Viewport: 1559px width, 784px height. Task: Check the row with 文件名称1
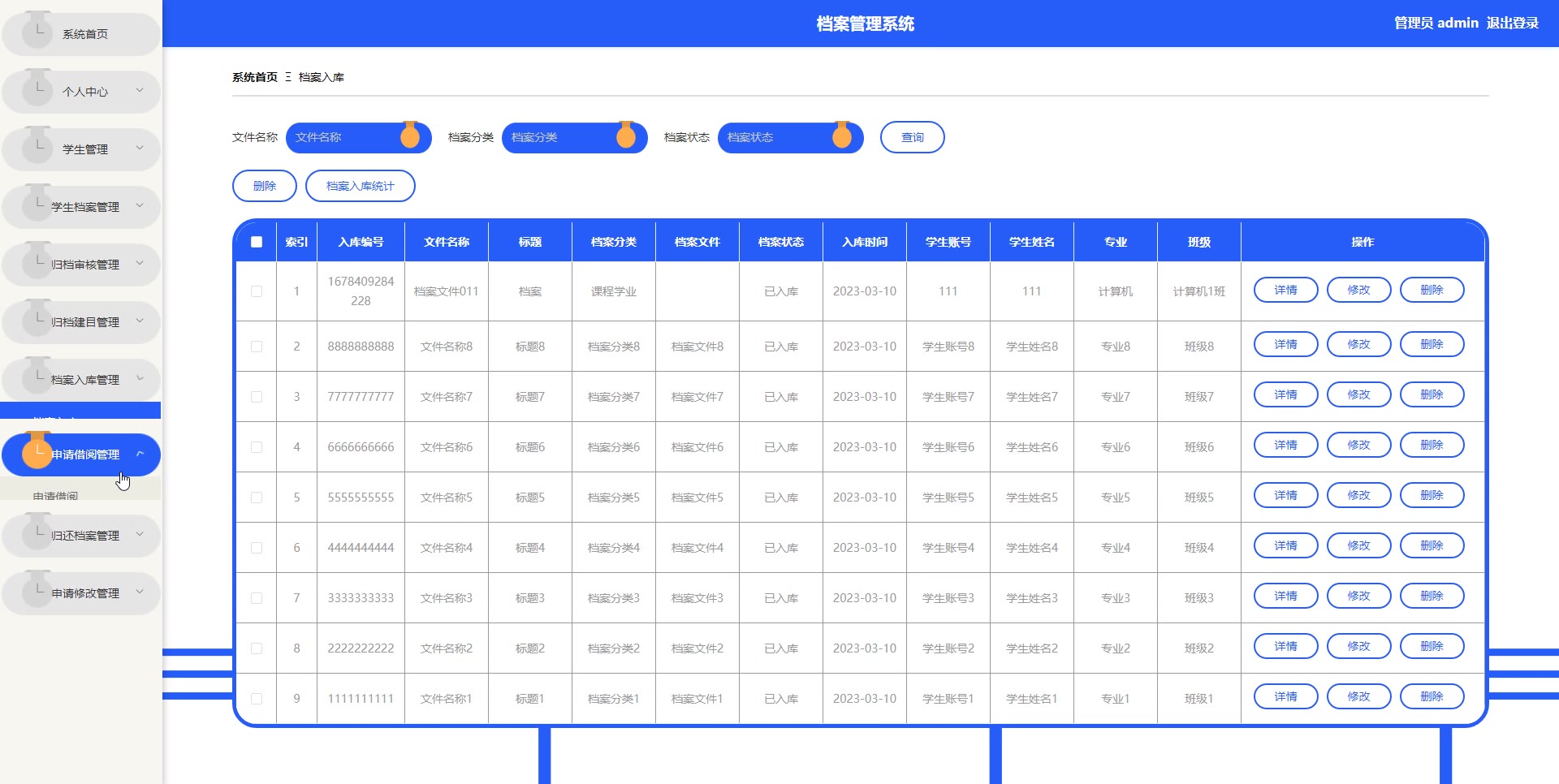coord(257,699)
